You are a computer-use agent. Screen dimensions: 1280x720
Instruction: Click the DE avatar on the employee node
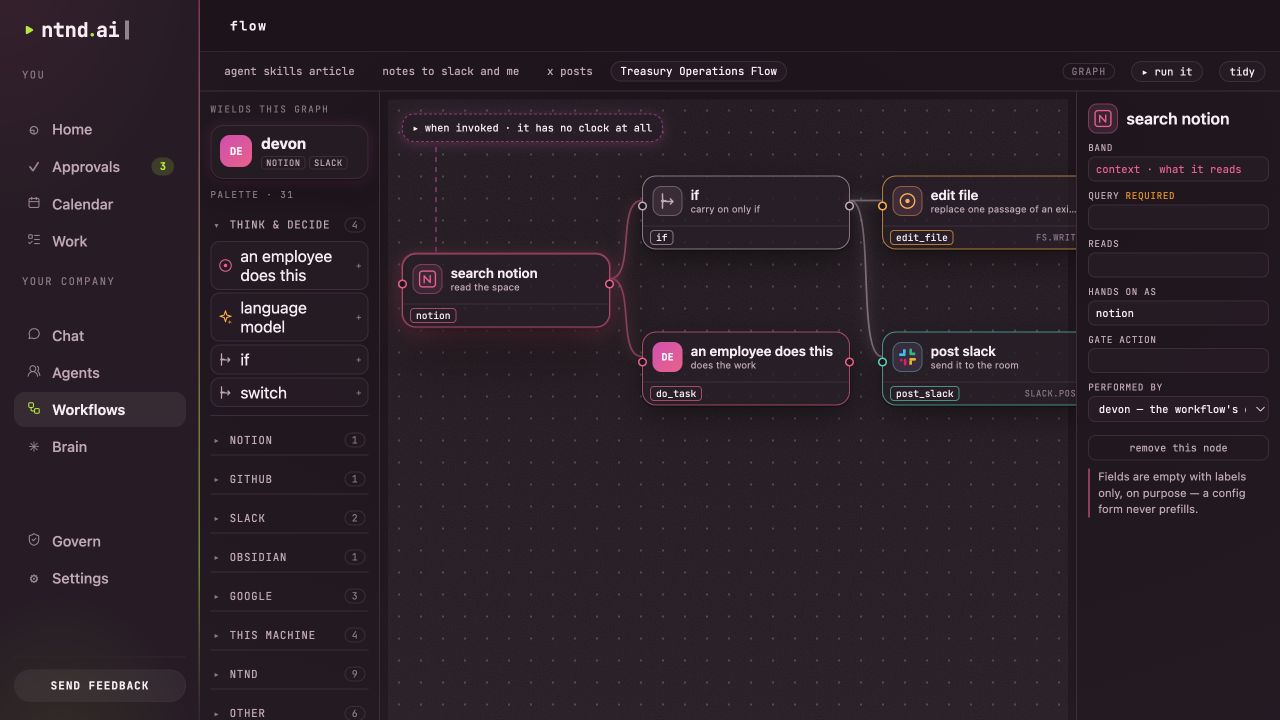click(x=667, y=357)
